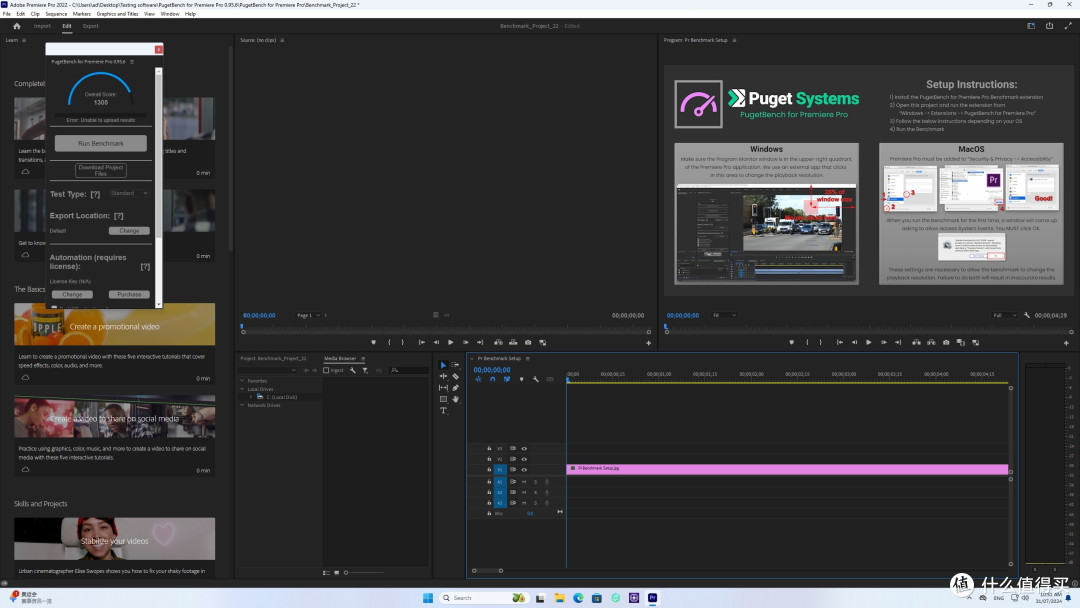This screenshot has height=608, width=1080.
Task: Add marker in the timeline panel
Action: click(x=521, y=379)
